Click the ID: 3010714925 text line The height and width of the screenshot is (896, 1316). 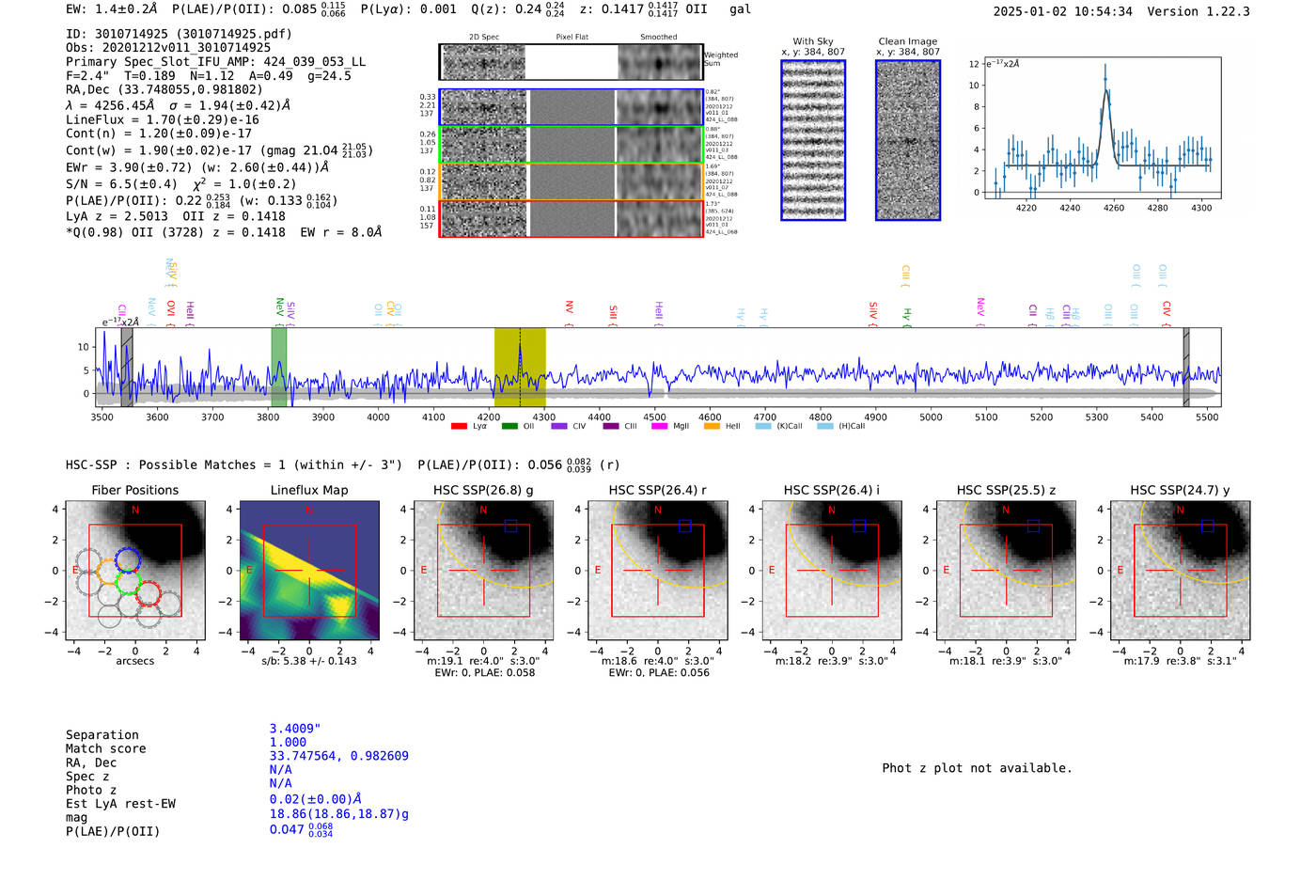[x=179, y=34]
